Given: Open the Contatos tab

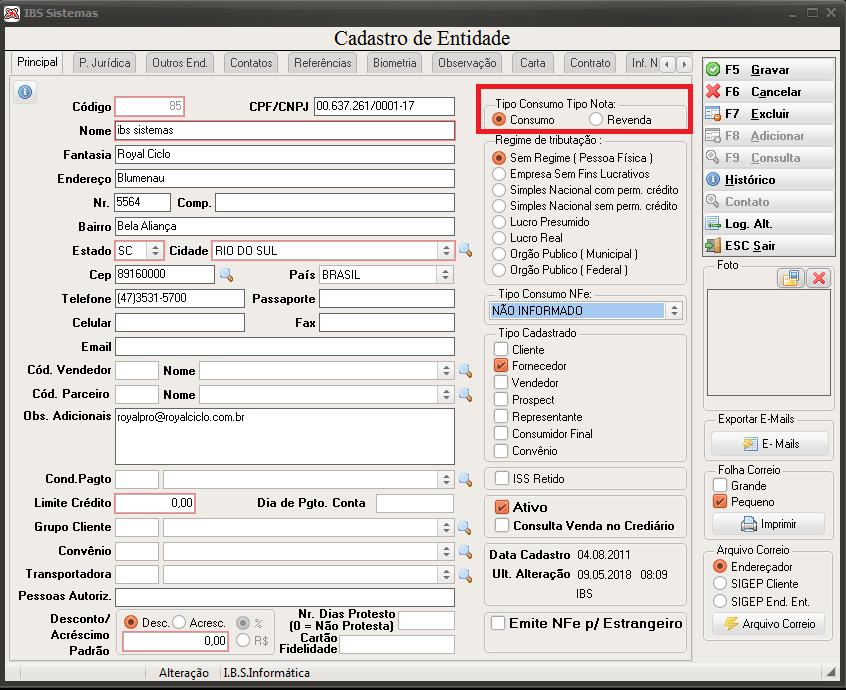Looking at the screenshot, I should click(251, 63).
